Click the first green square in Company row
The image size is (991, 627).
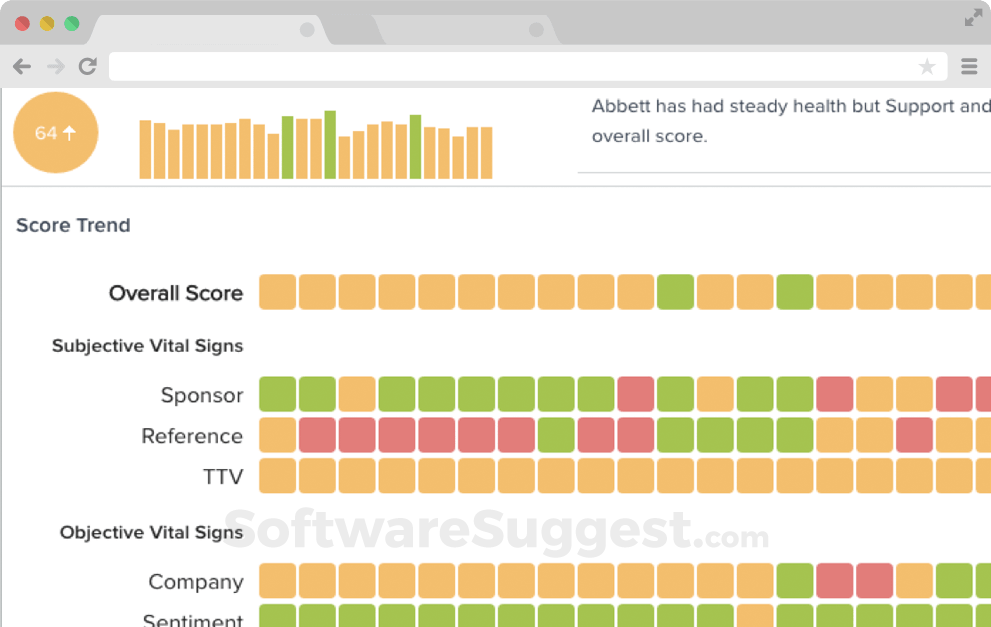795,580
